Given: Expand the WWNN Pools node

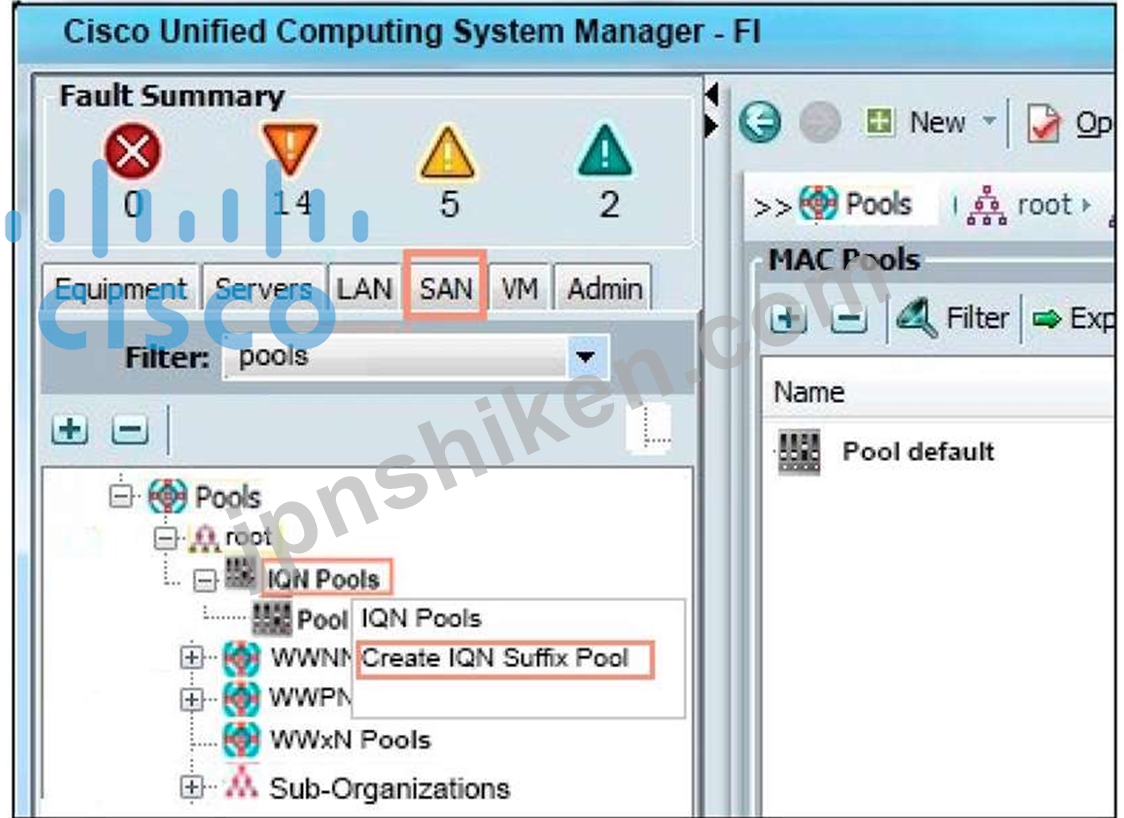Looking at the screenshot, I should [x=191, y=657].
